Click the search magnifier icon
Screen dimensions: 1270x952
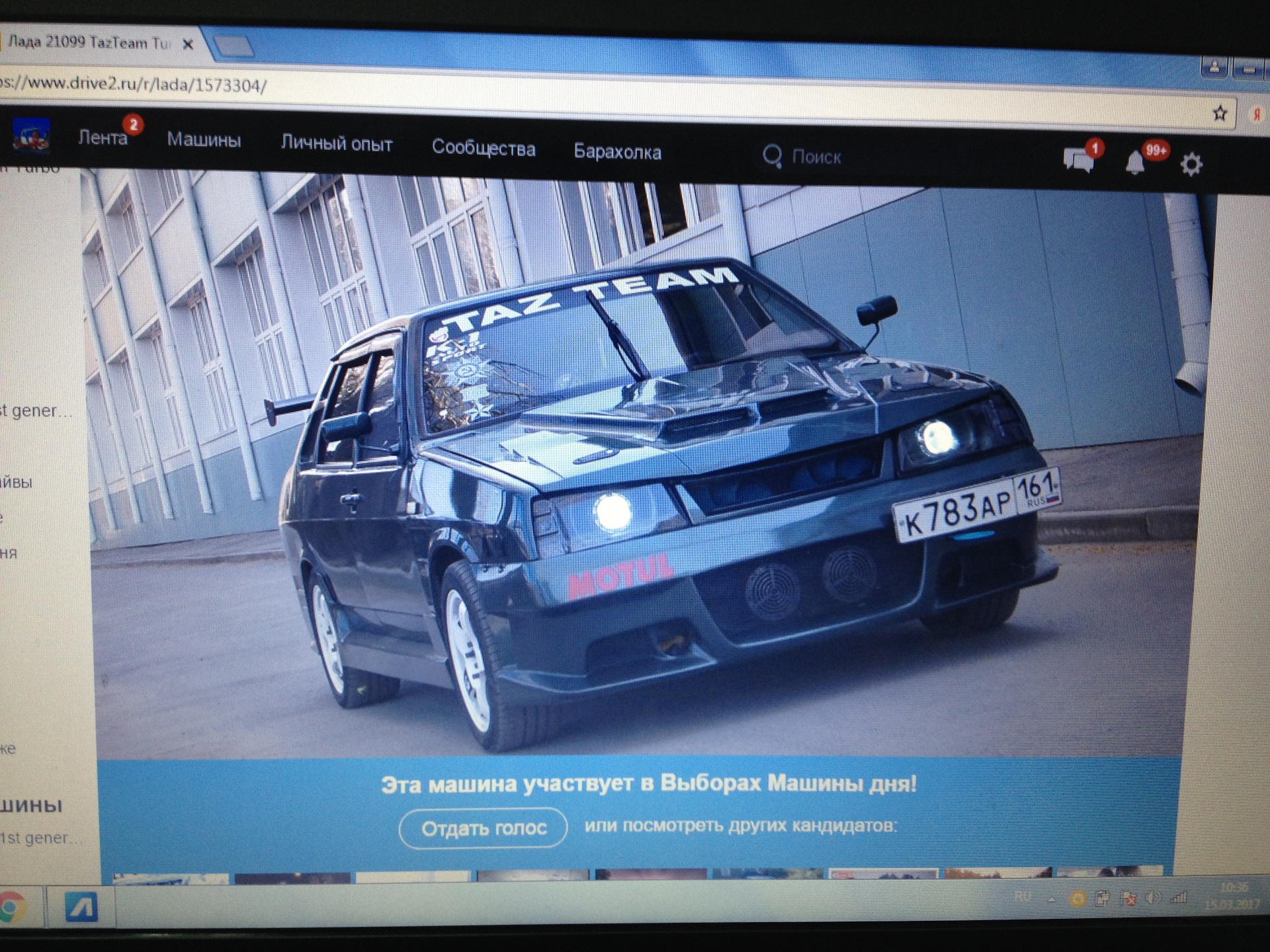pyautogui.click(x=772, y=157)
